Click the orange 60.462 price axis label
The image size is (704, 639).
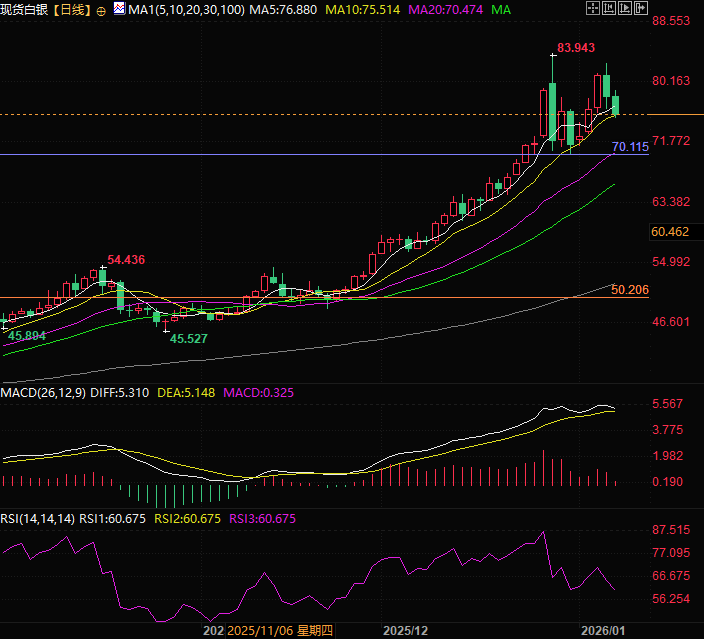(670, 232)
